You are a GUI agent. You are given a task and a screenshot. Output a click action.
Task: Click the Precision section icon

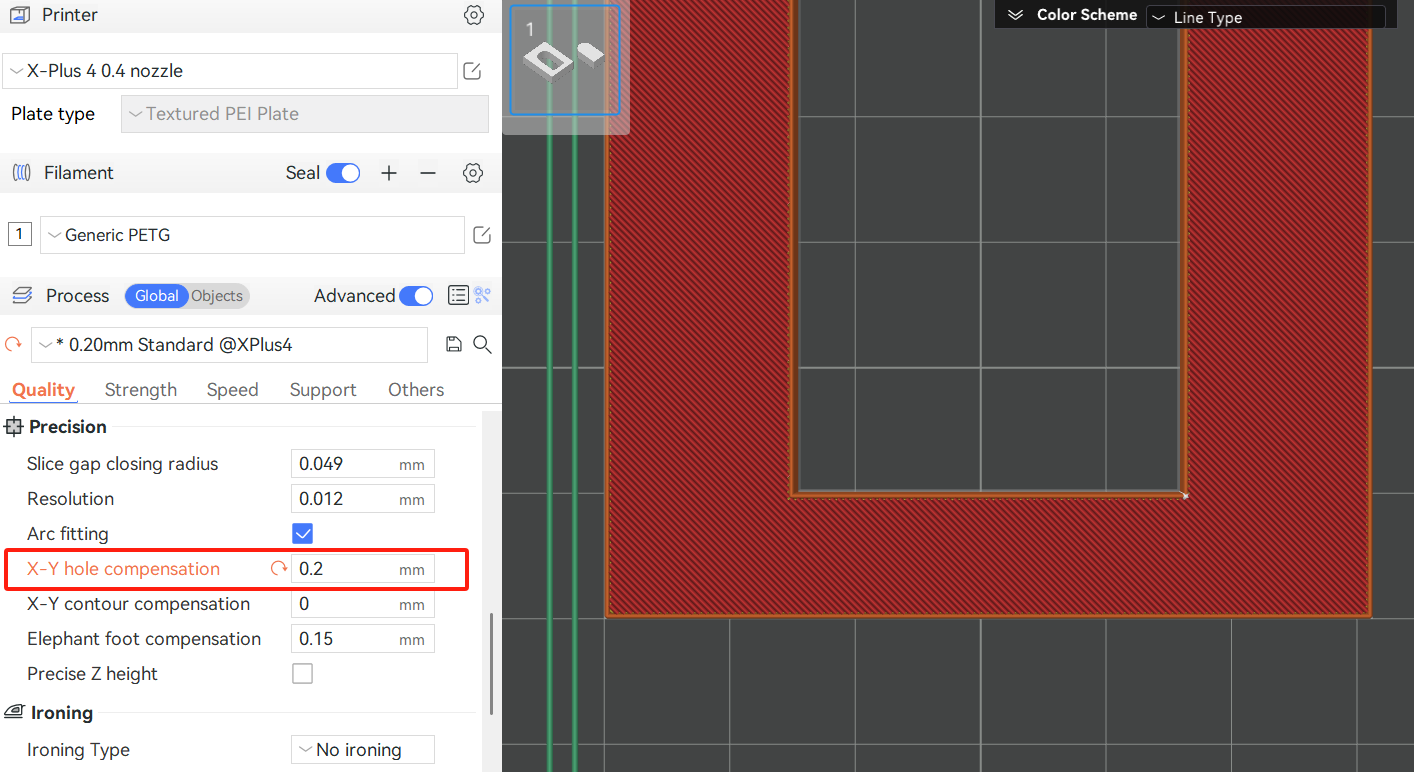(x=13, y=427)
